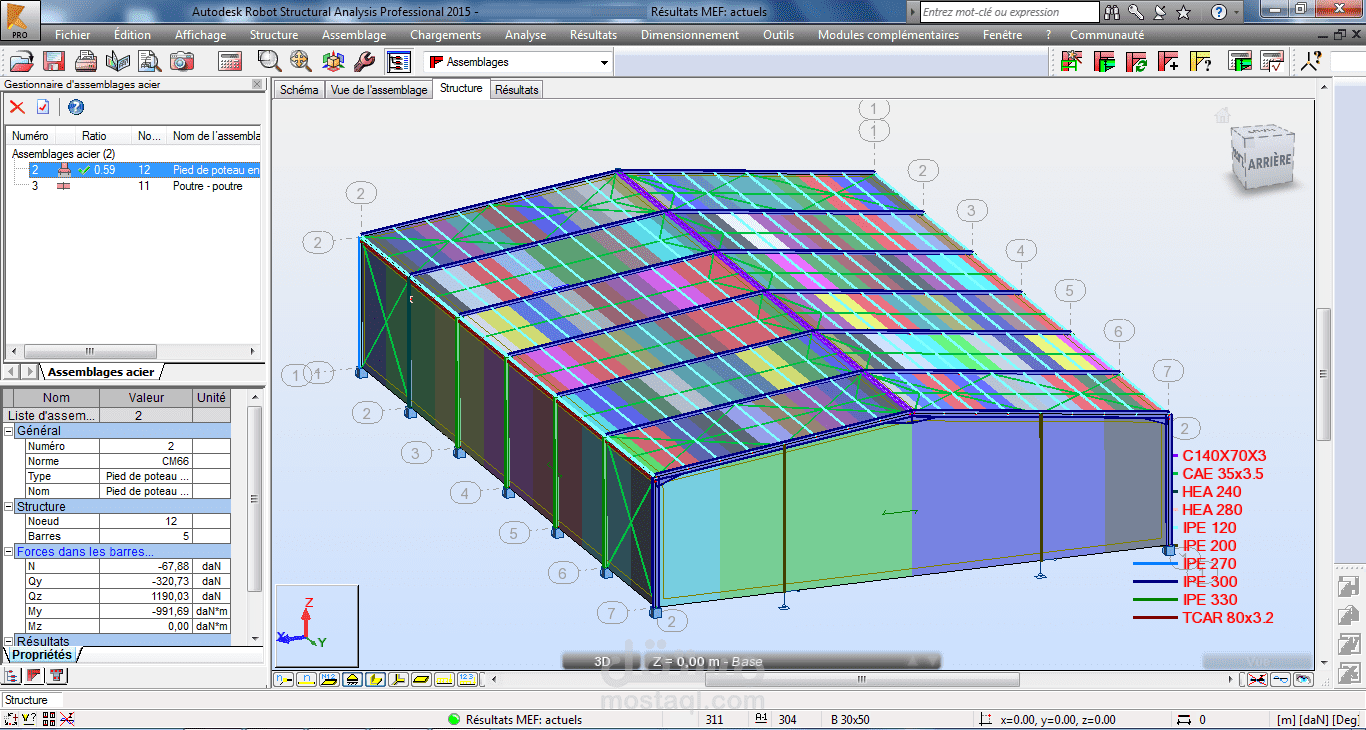
Task: Open assembly manager help question mark
Action: [x=75, y=107]
